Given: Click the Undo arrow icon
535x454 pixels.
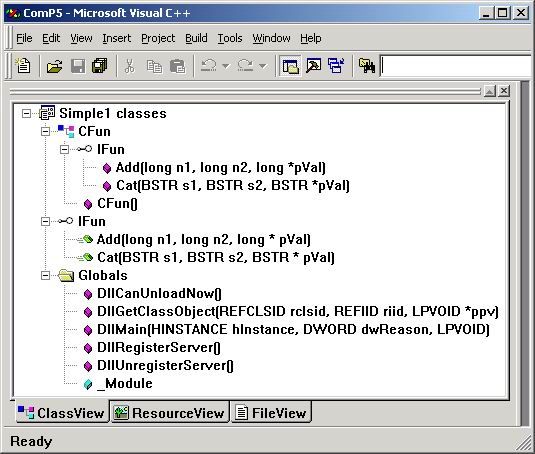Looking at the screenshot, I should click(x=209, y=65).
